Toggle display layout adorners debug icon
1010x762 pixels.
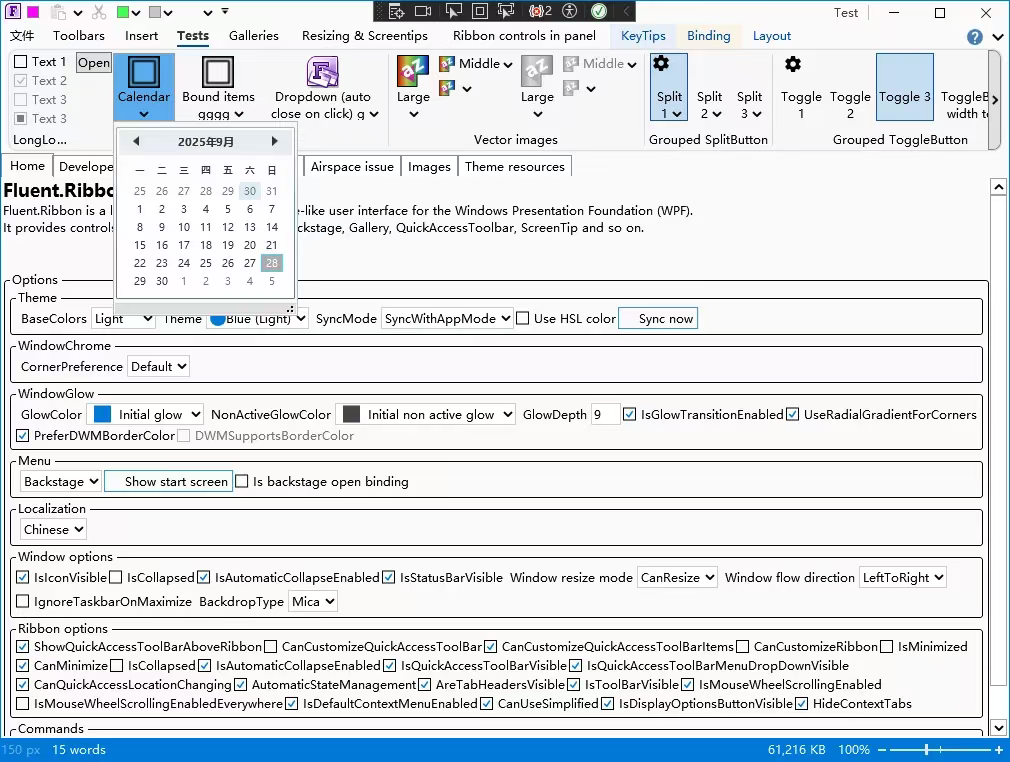point(480,11)
